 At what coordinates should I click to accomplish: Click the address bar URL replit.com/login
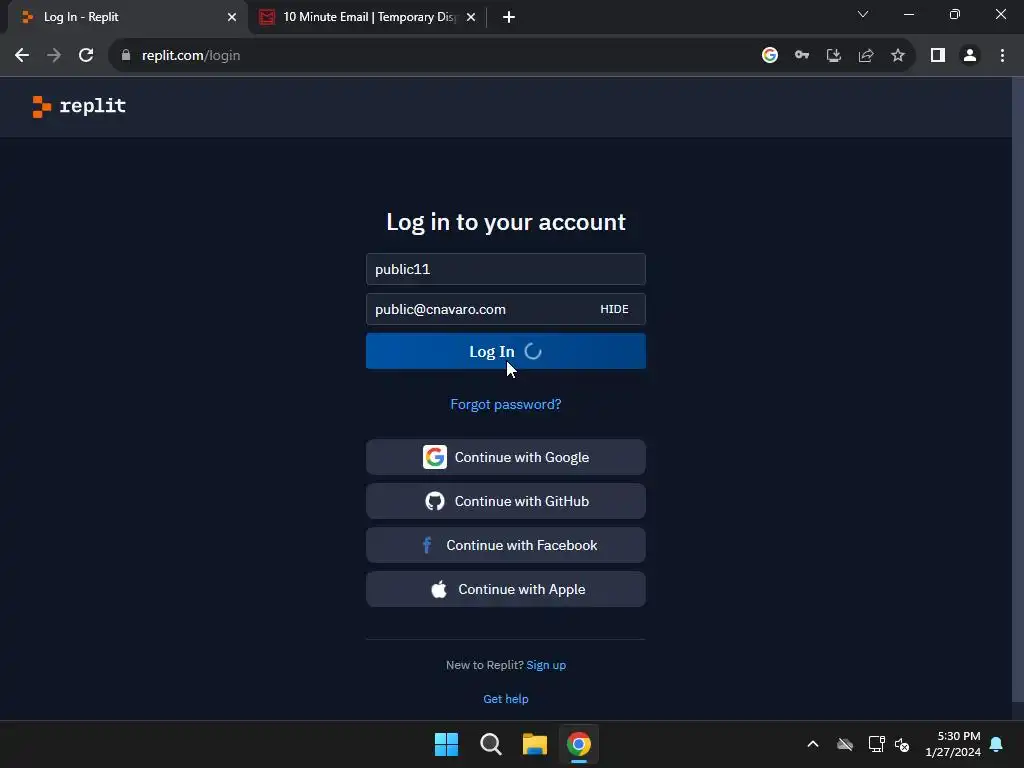(x=191, y=56)
